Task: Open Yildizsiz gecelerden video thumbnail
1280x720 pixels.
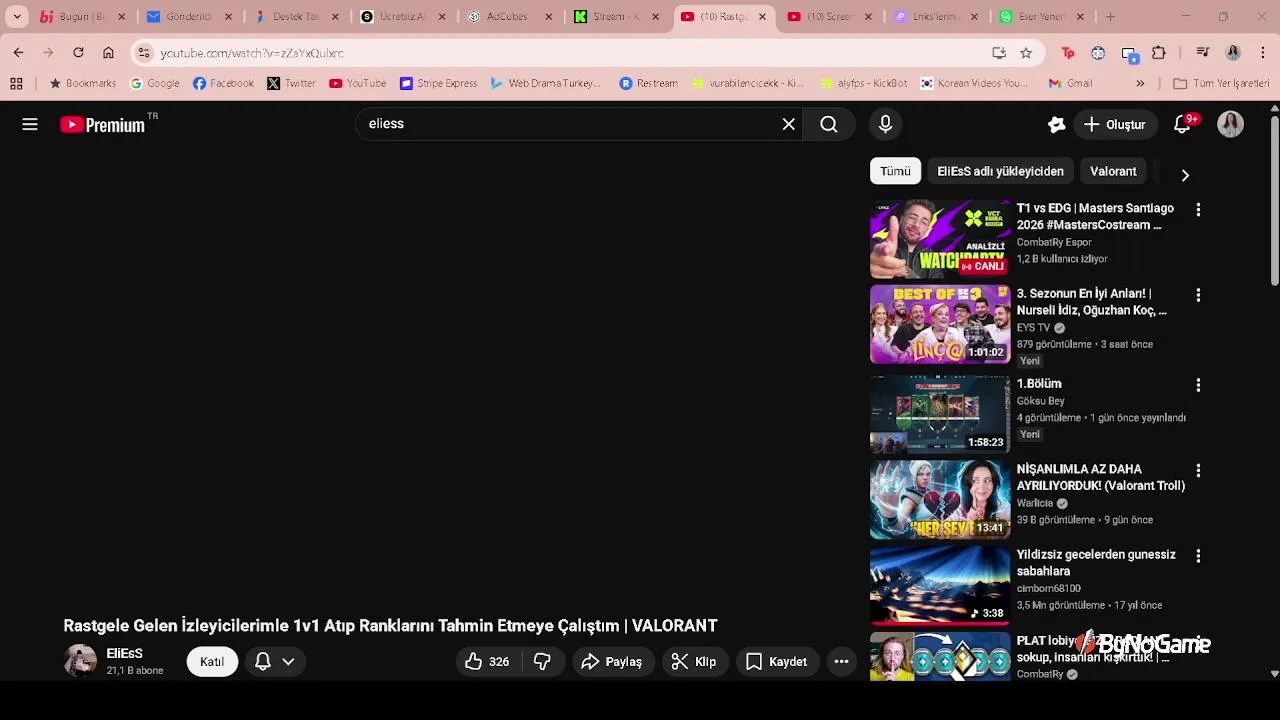Action: 940,585
